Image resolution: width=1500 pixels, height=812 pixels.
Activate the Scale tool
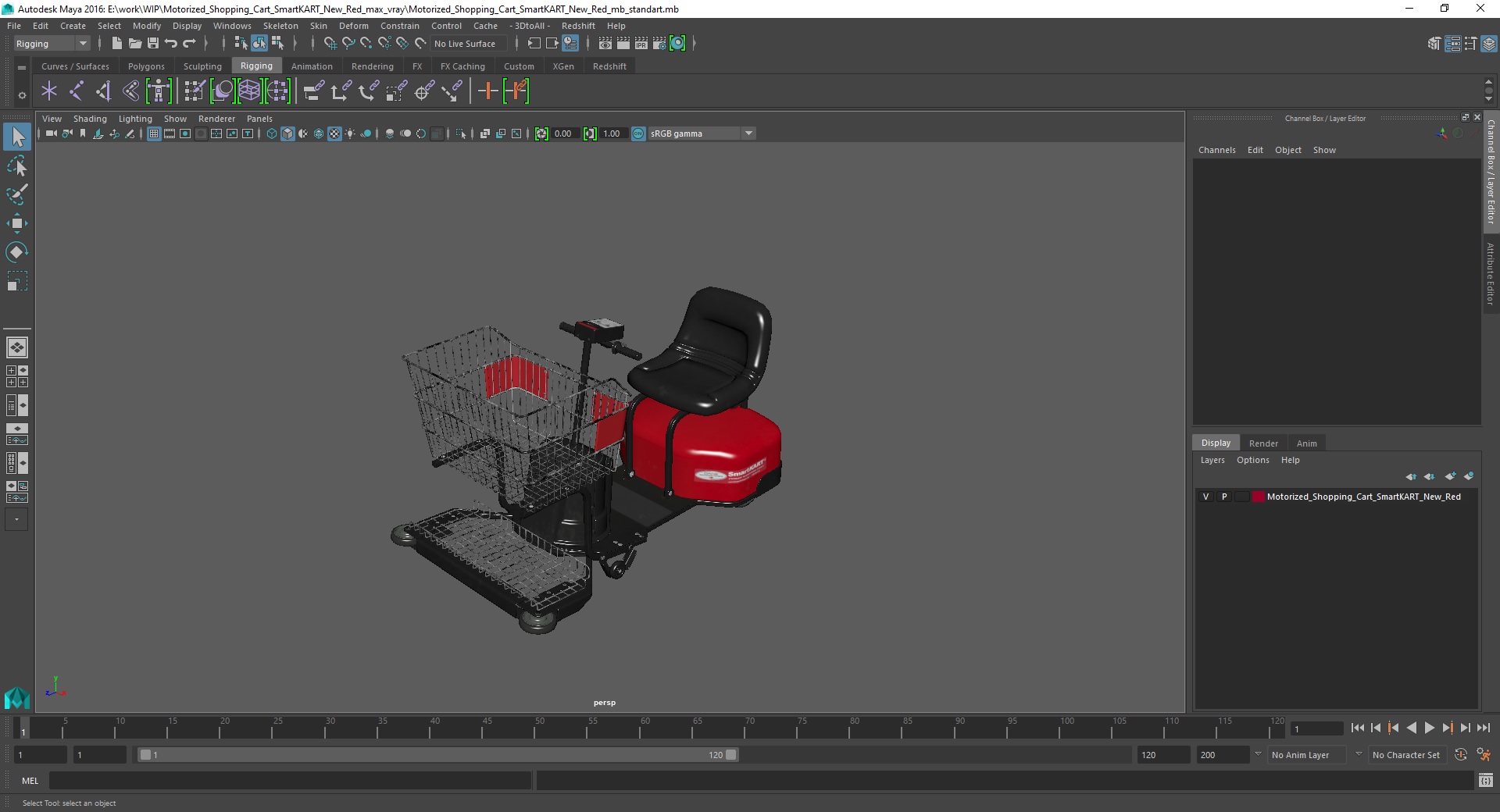pos(16,281)
